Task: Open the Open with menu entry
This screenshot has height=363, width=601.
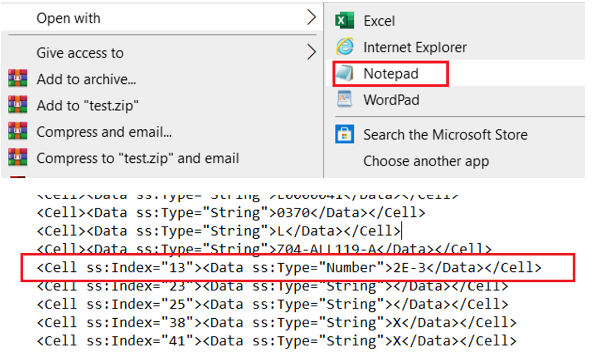Action: [x=68, y=18]
